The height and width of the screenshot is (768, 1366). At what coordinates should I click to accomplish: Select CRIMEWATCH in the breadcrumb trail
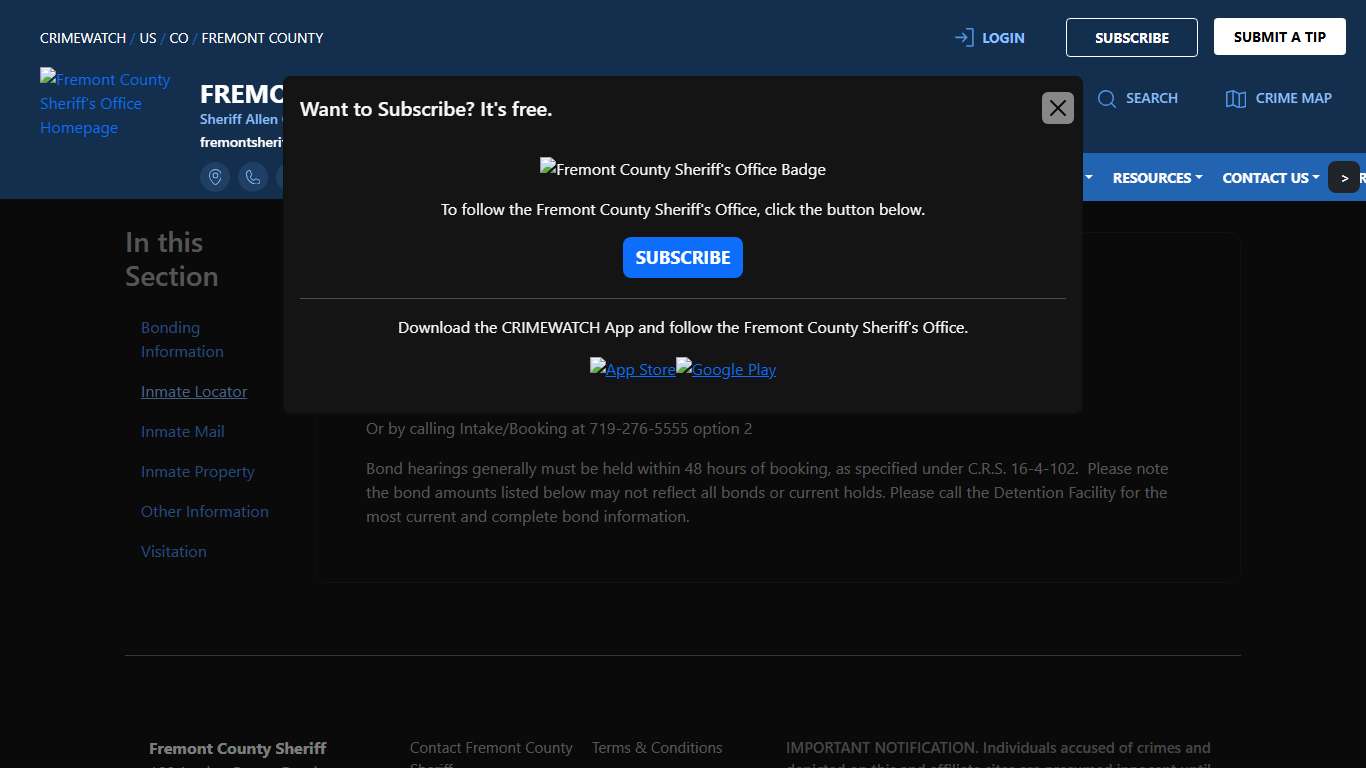point(82,38)
